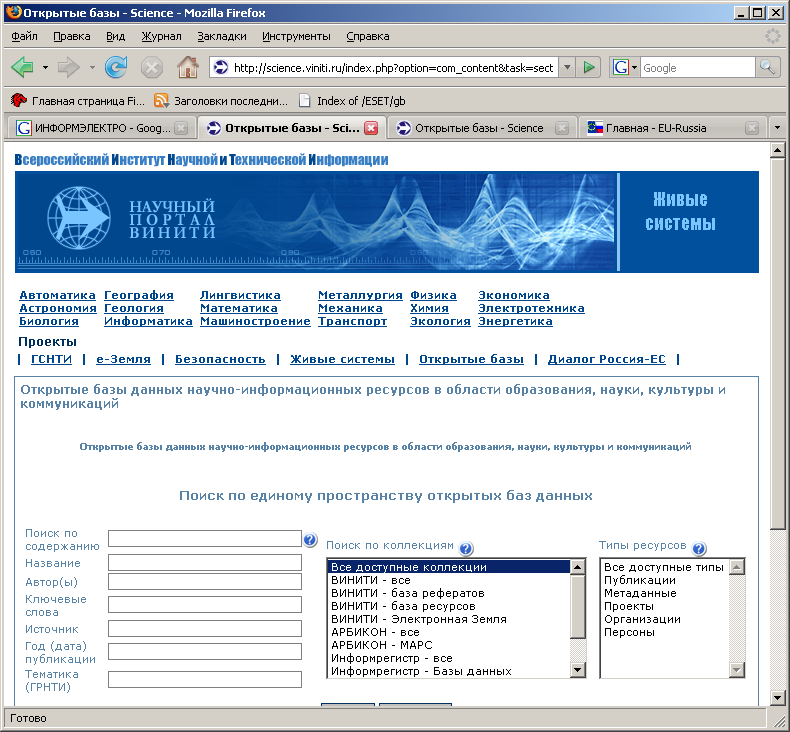Focus the 'Автор(ы)' input field
The width and height of the screenshot is (790, 732).
[x=205, y=581]
